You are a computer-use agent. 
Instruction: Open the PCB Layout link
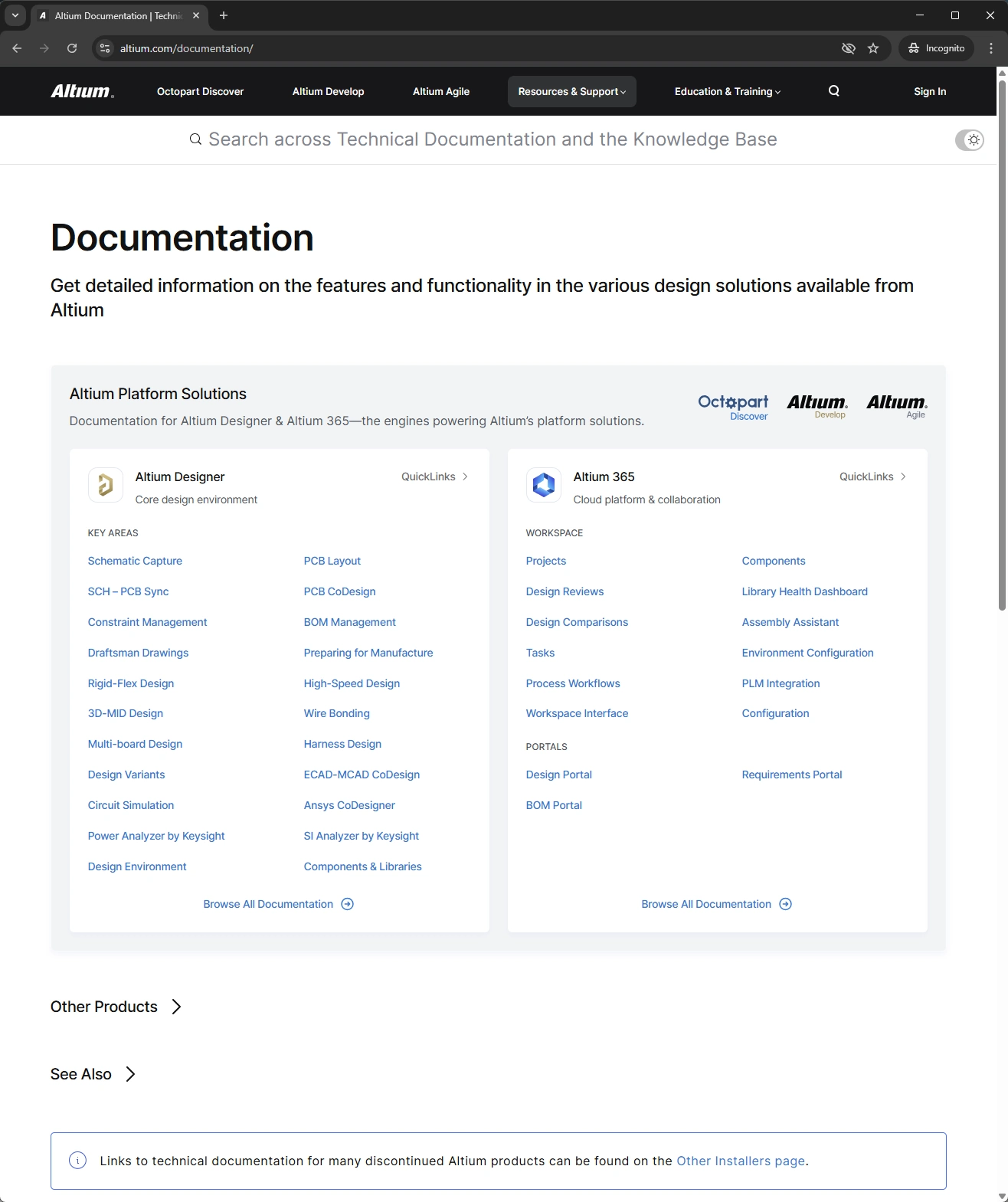tap(332, 561)
